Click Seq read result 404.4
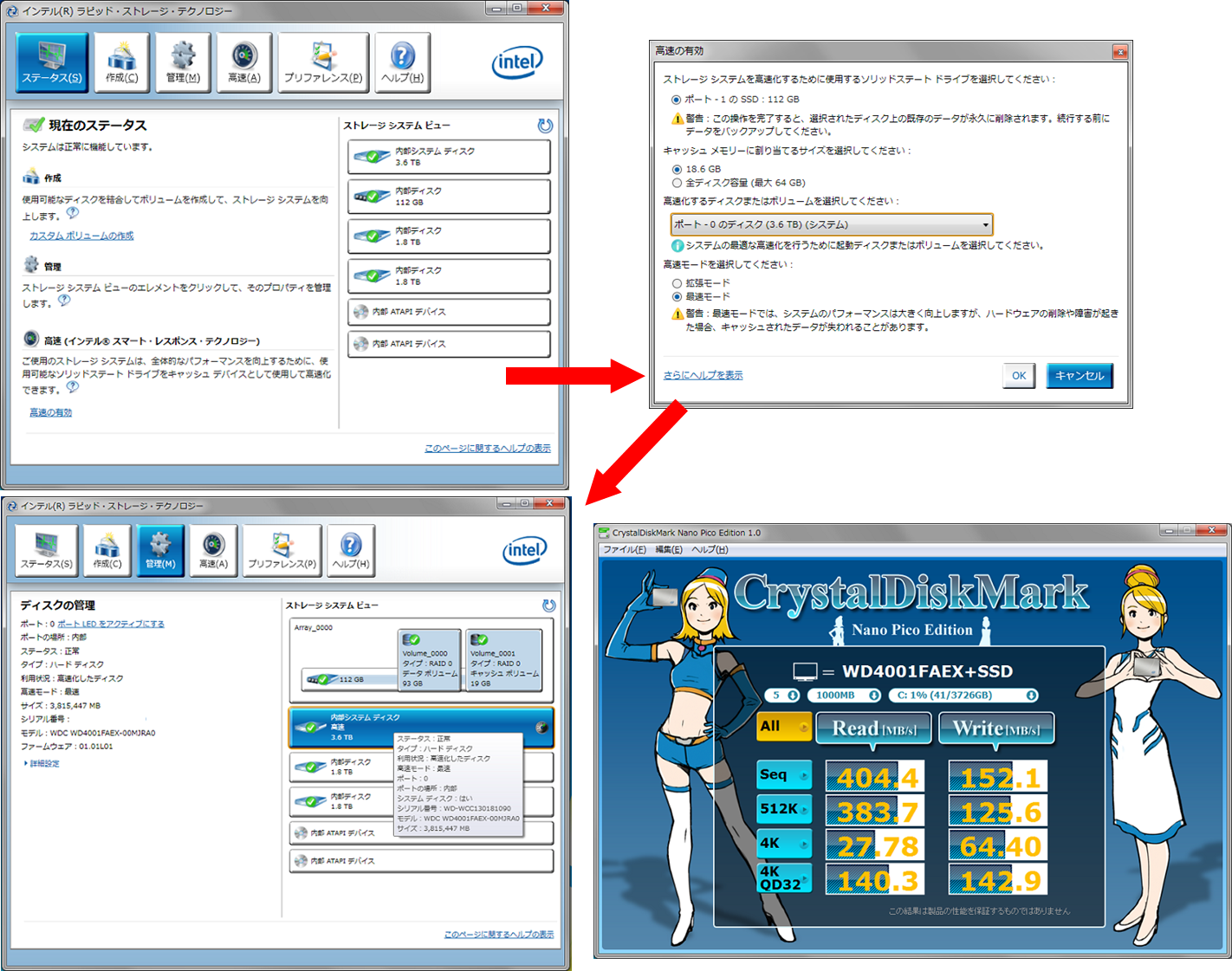The width and height of the screenshot is (1232, 971). pos(875,777)
